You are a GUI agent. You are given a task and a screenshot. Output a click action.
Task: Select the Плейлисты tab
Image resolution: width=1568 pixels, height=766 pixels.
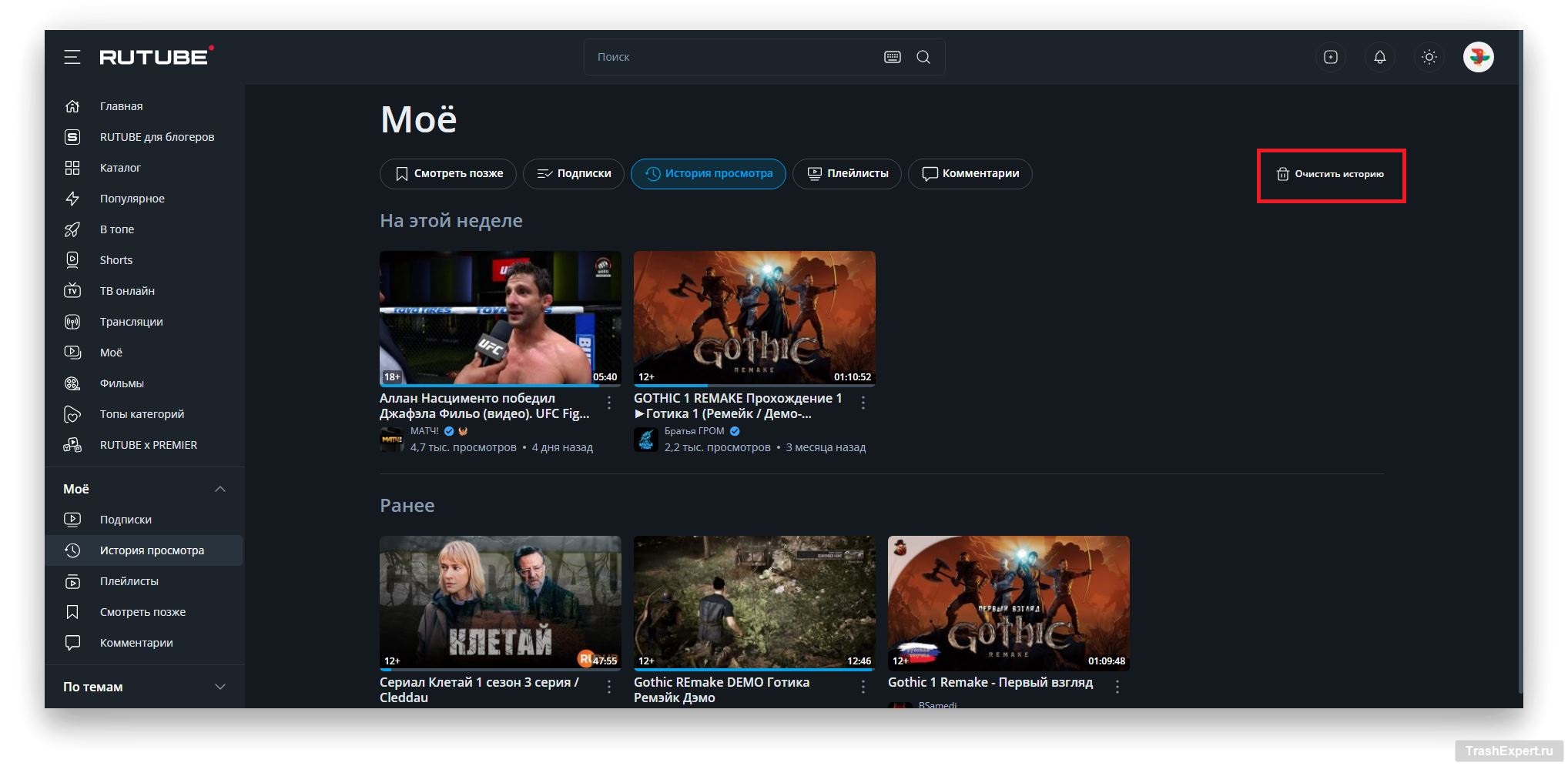[x=847, y=174]
